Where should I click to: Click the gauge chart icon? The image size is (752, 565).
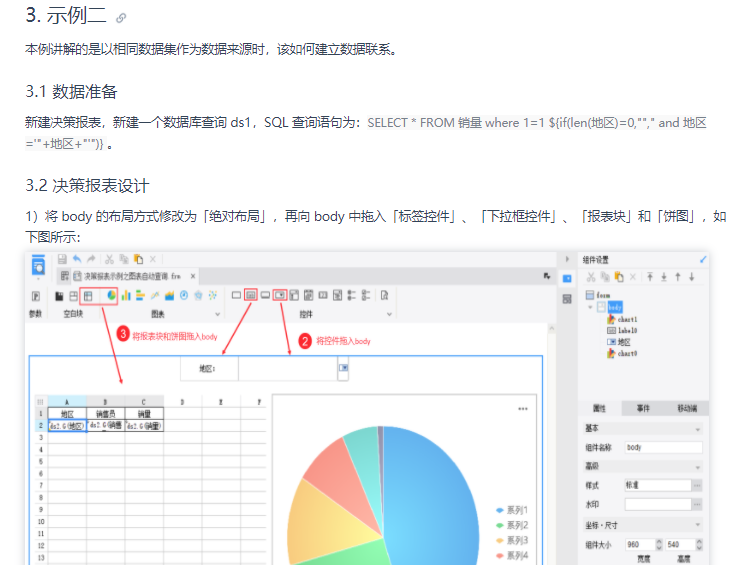(184, 295)
